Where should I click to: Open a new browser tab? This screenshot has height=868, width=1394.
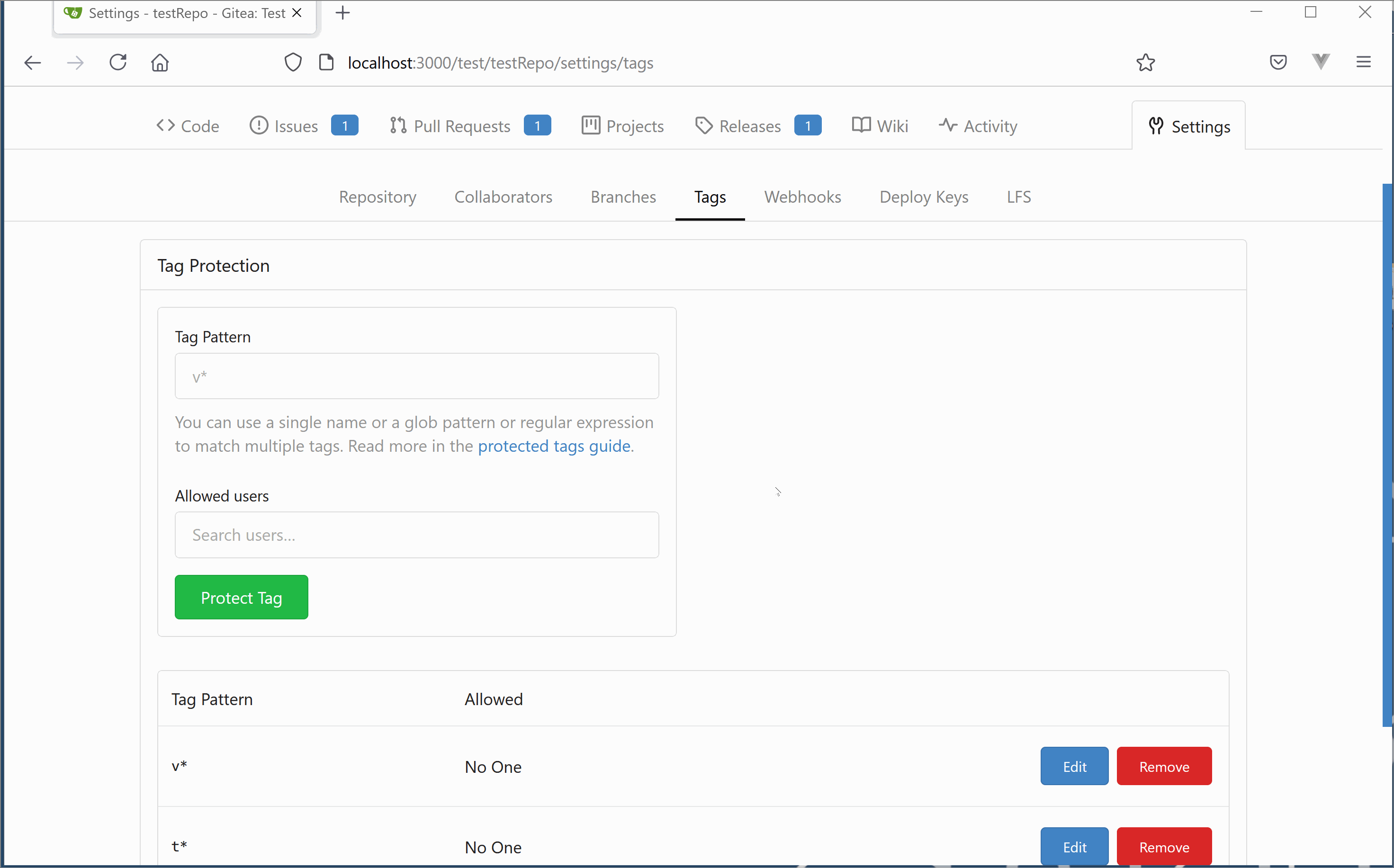click(343, 13)
